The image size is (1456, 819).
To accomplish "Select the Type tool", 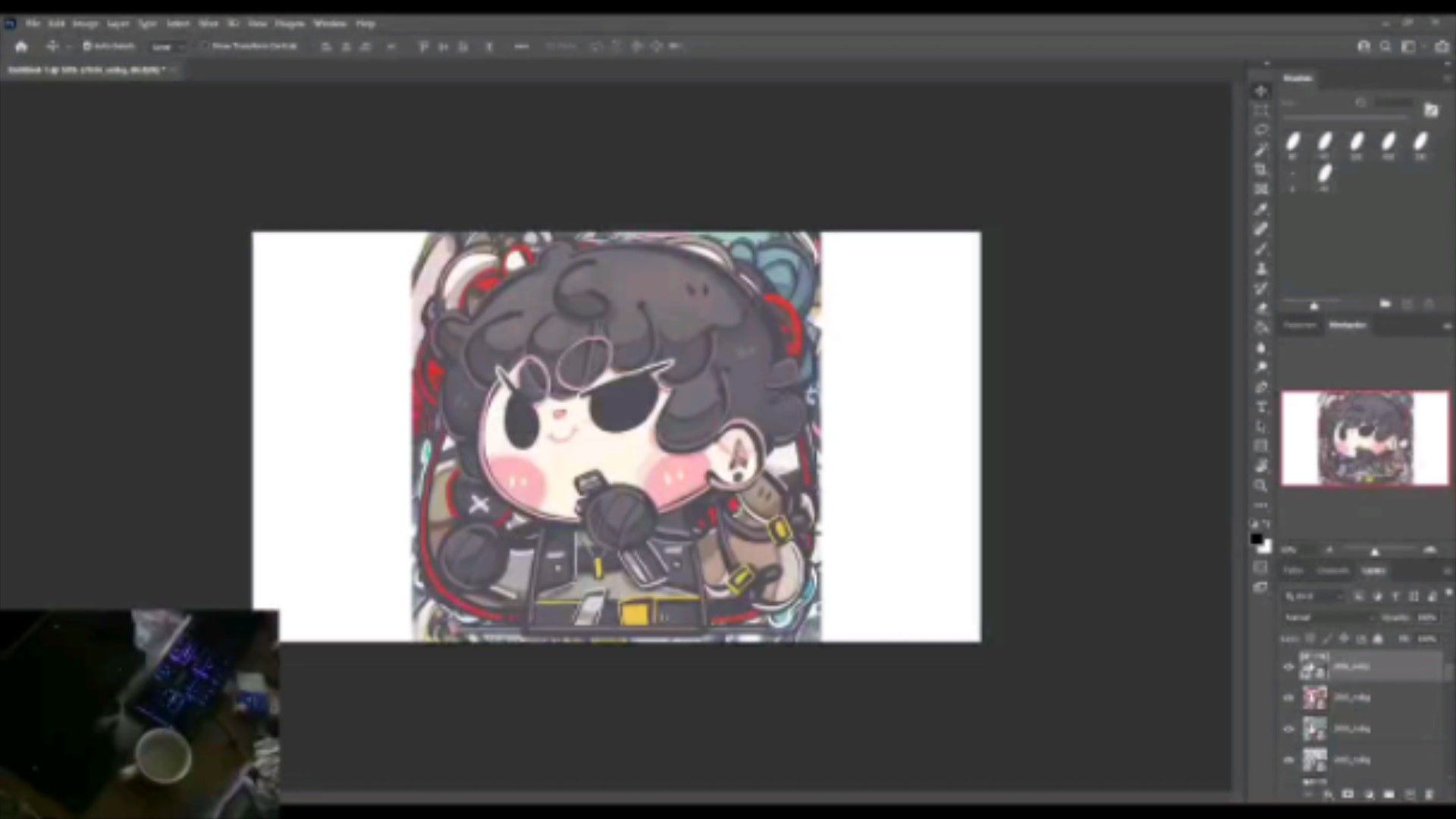I will 1261,406.
